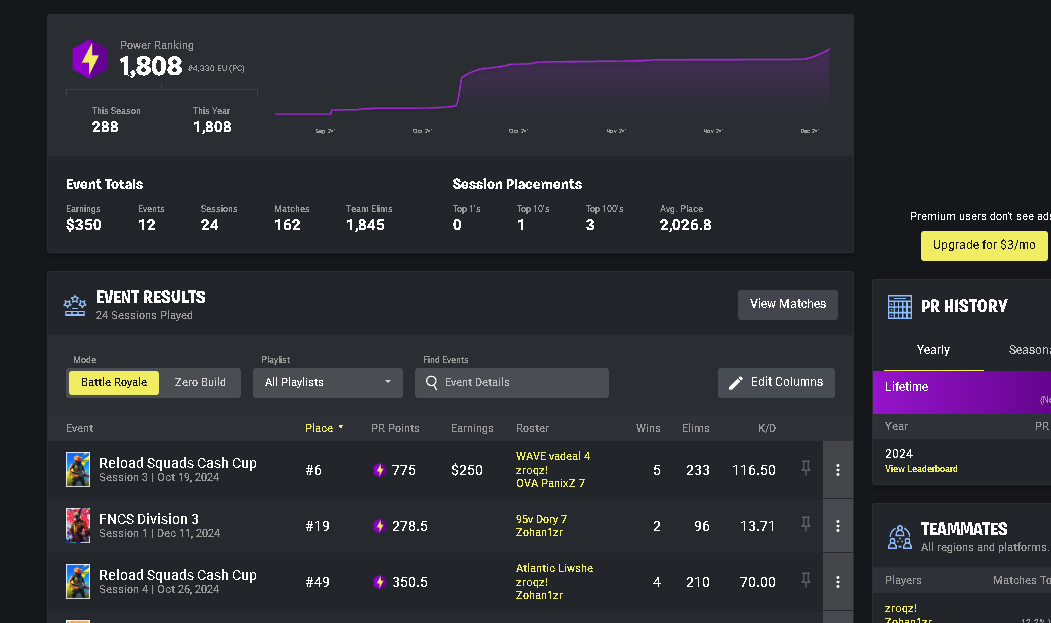
Task: Sort by the Elims column header
Action: pos(696,428)
